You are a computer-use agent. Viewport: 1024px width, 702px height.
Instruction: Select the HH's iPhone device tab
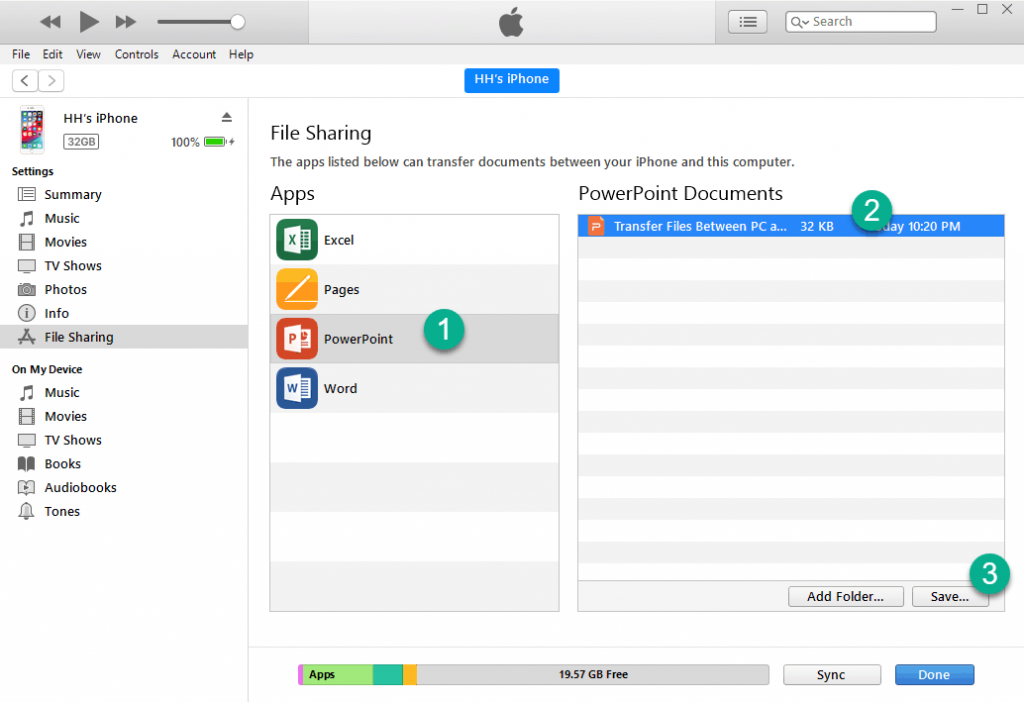tap(511, 80)
